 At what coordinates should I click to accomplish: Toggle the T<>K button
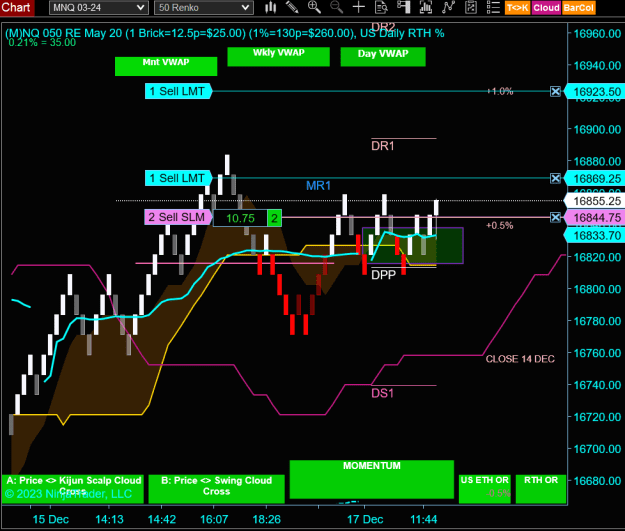click(x=518, y=8)
